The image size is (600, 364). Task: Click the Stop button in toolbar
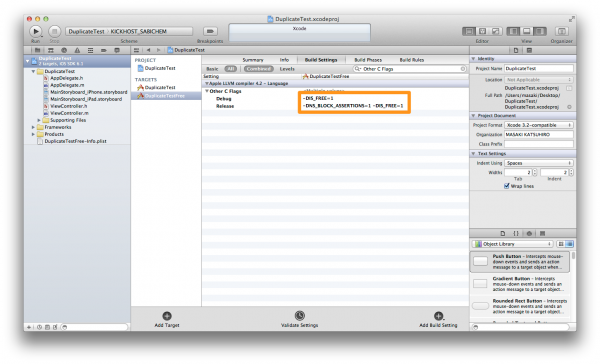click(54, 31)
